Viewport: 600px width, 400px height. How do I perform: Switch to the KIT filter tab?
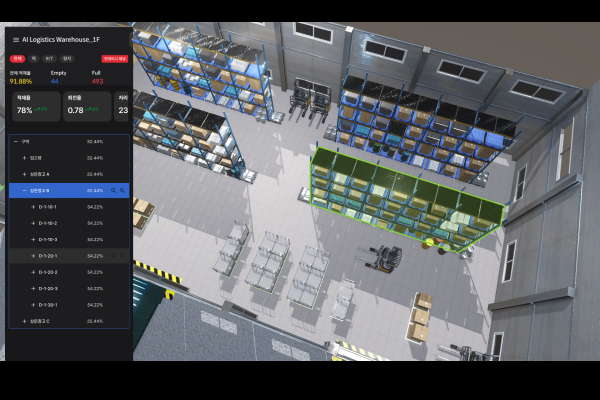point(50,59)
